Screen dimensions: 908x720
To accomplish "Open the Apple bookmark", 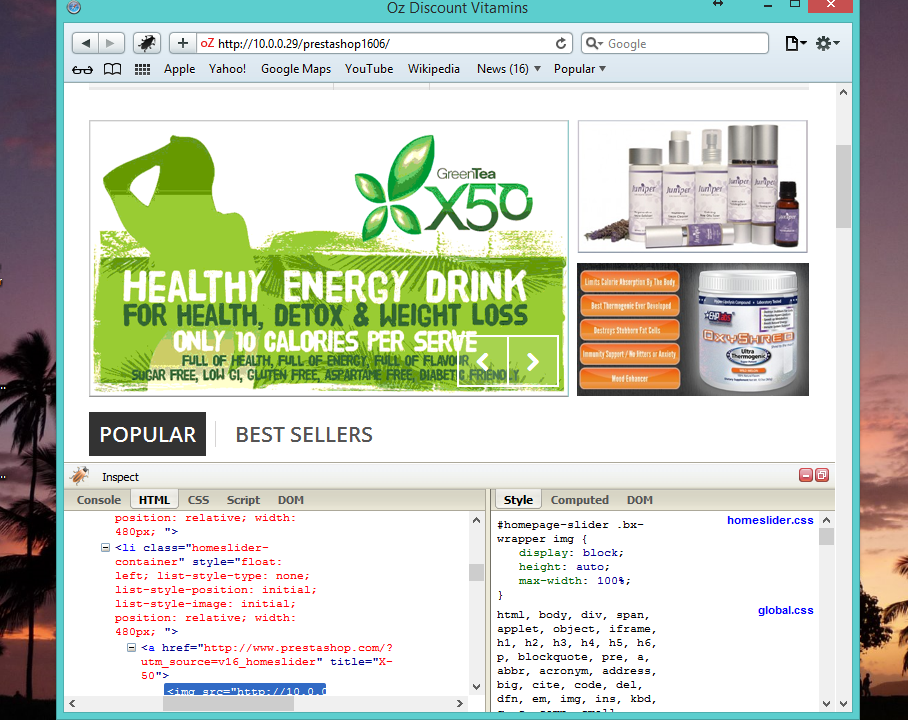I will tap(180, 69).
